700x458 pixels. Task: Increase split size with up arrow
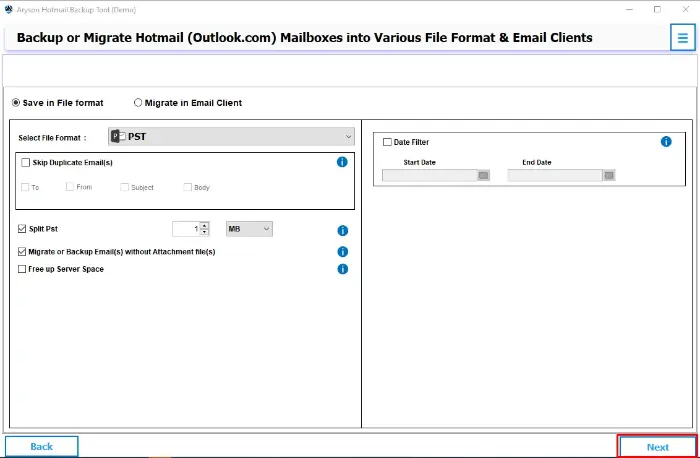point(204,226)
